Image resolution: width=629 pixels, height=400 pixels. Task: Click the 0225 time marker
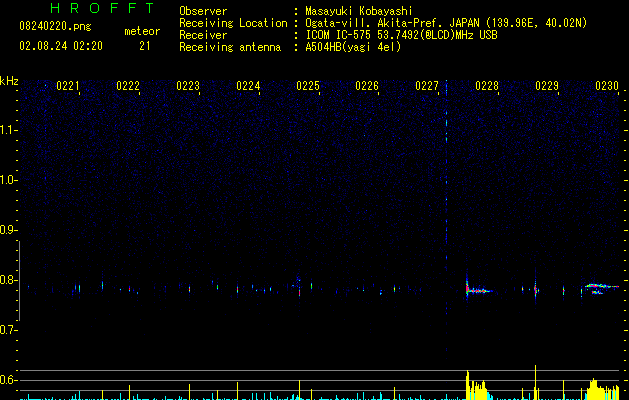[x=308, y=86]
